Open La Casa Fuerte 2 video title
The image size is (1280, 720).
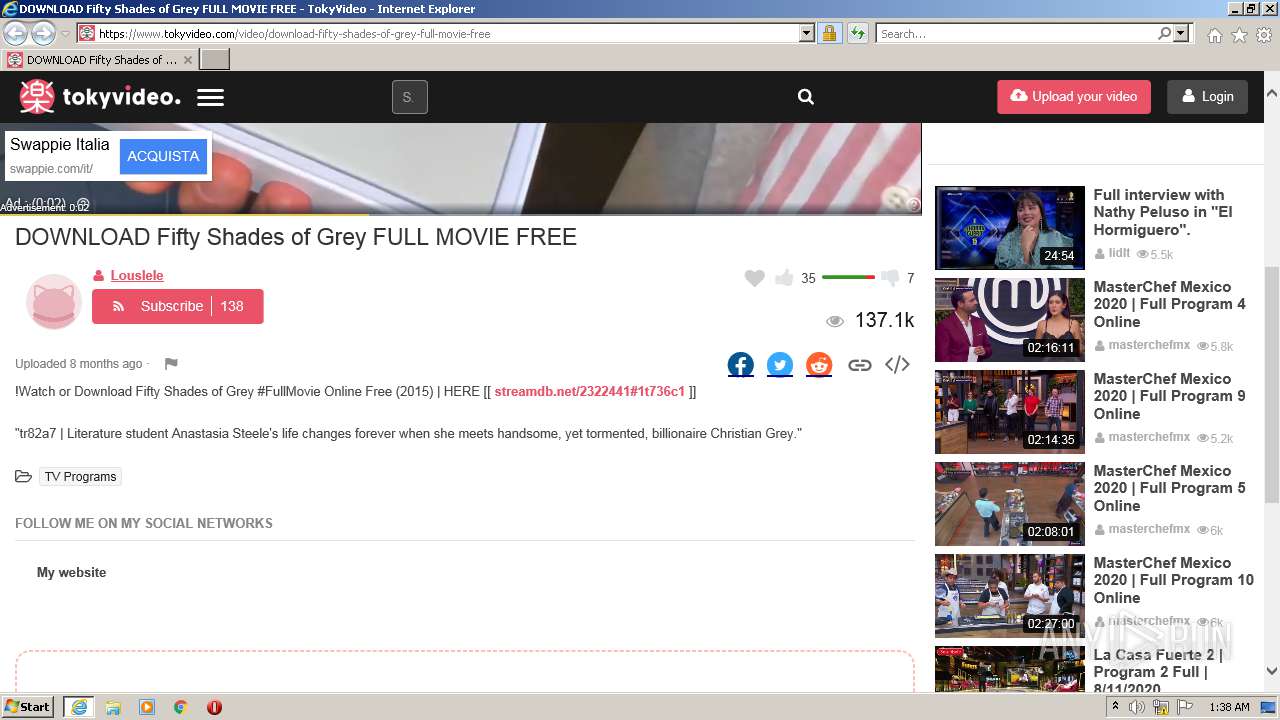click(x=1158, y=671)
